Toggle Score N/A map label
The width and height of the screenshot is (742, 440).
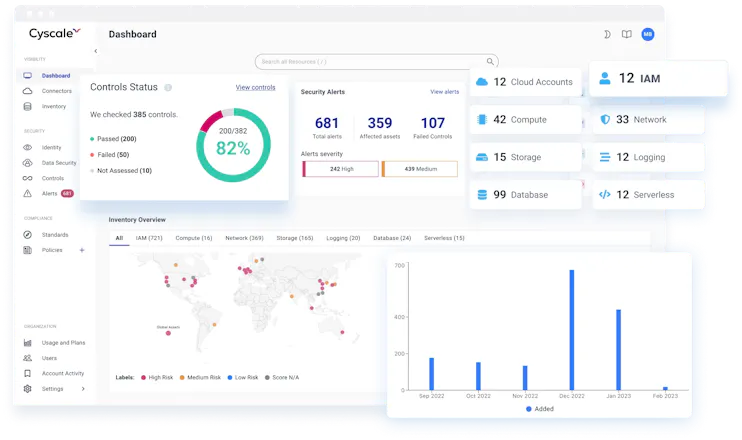click(282, 378)
